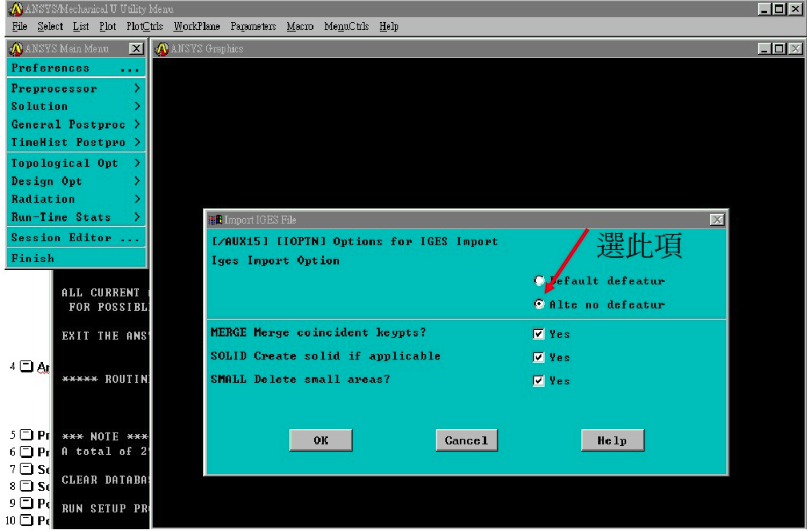The height and width of the screenshot is (531, 807).
Task: Click outline item icon numbered 8
Action: [x=26, y=486]
